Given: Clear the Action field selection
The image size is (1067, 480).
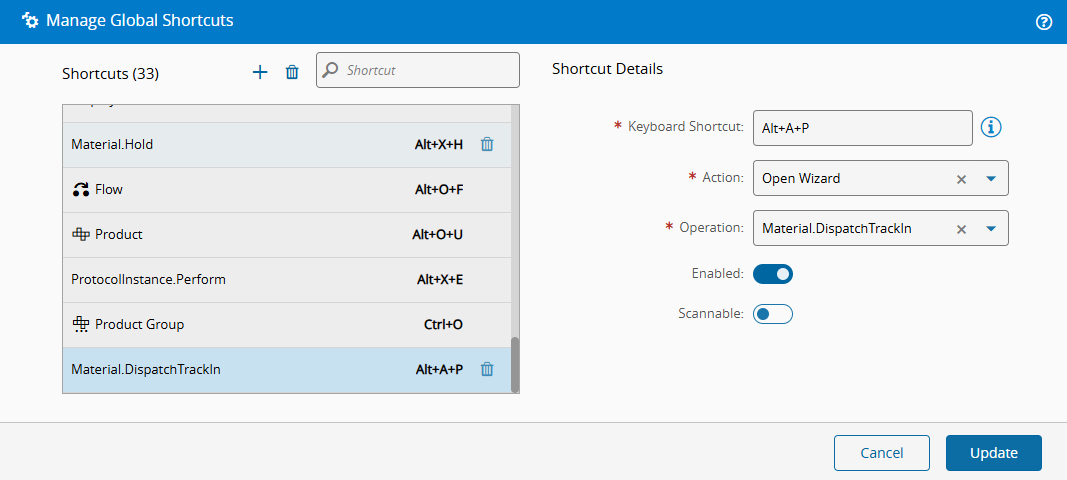Looking at the screenshot, I should [961, 179].
